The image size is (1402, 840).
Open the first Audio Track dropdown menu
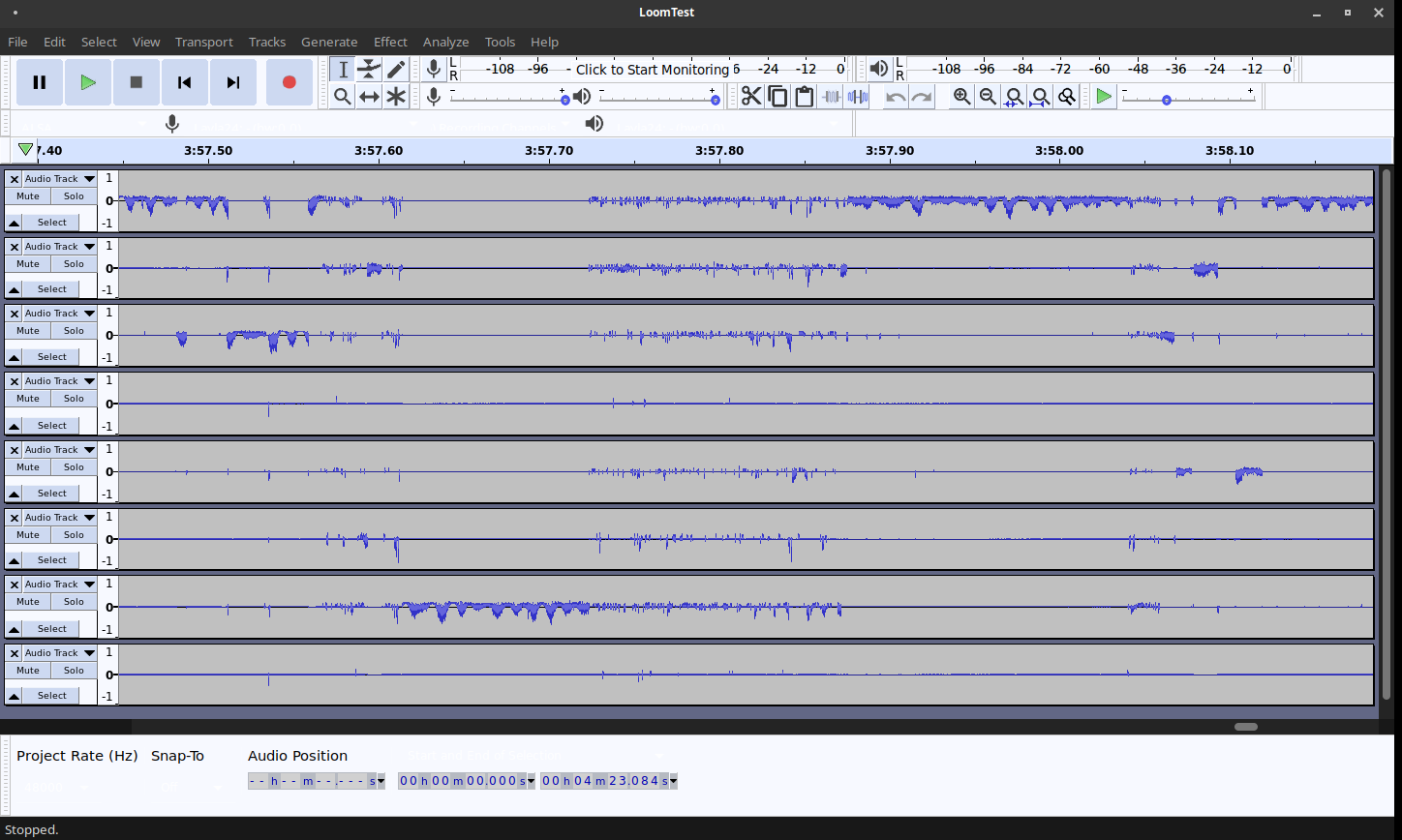(60, 179)
